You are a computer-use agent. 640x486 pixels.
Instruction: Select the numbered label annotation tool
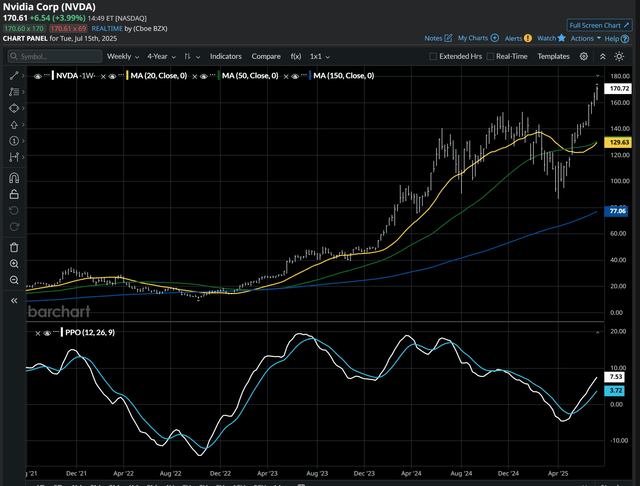[x=14, y=141]
